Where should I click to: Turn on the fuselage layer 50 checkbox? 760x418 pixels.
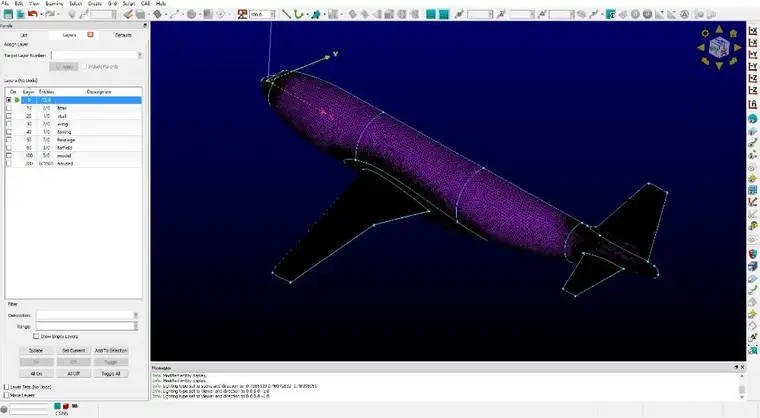8,140
